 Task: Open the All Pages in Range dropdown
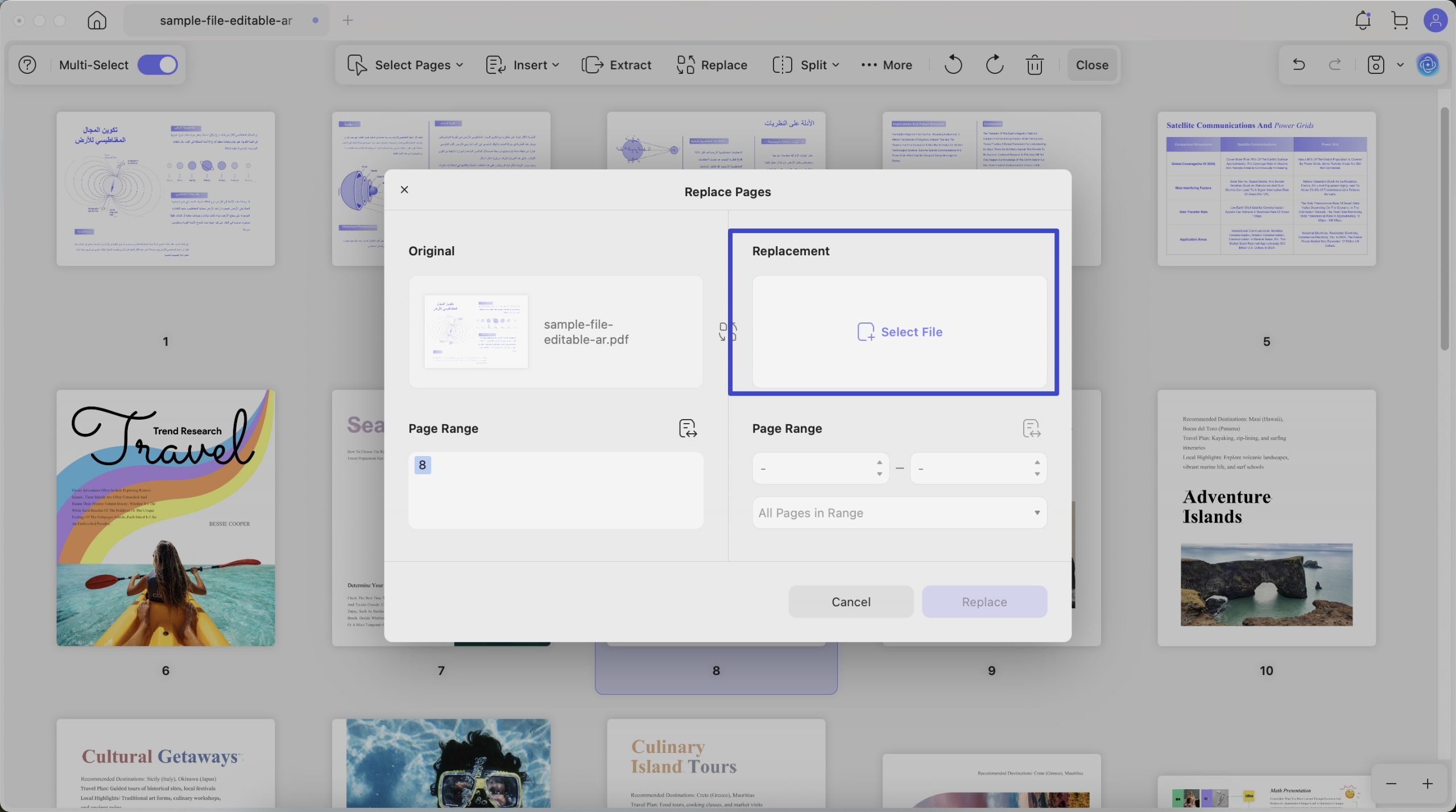point(900,512)
